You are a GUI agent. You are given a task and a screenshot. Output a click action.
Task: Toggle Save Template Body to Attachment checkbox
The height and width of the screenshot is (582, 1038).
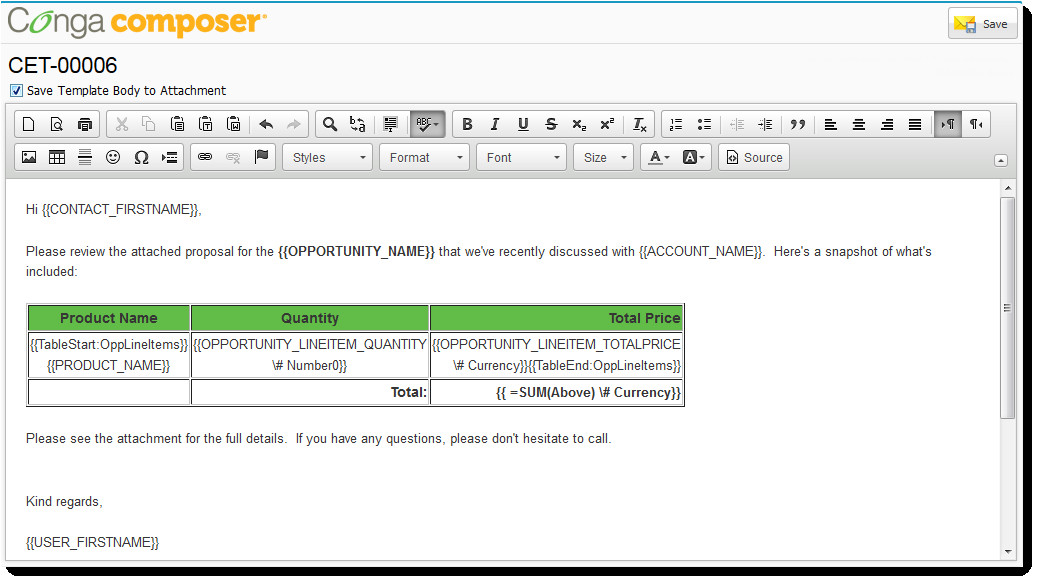16,91
